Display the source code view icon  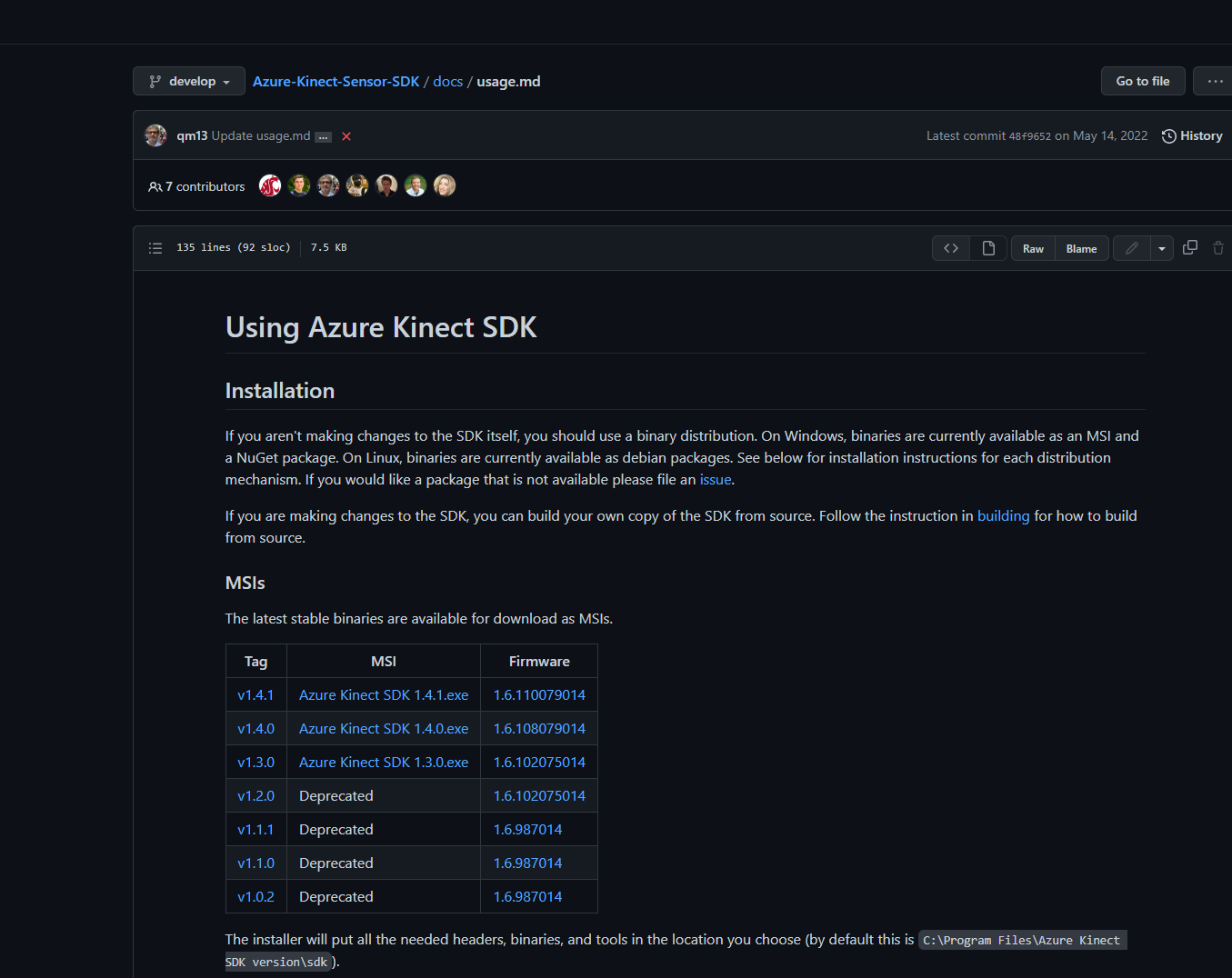[x=951, y=248]
